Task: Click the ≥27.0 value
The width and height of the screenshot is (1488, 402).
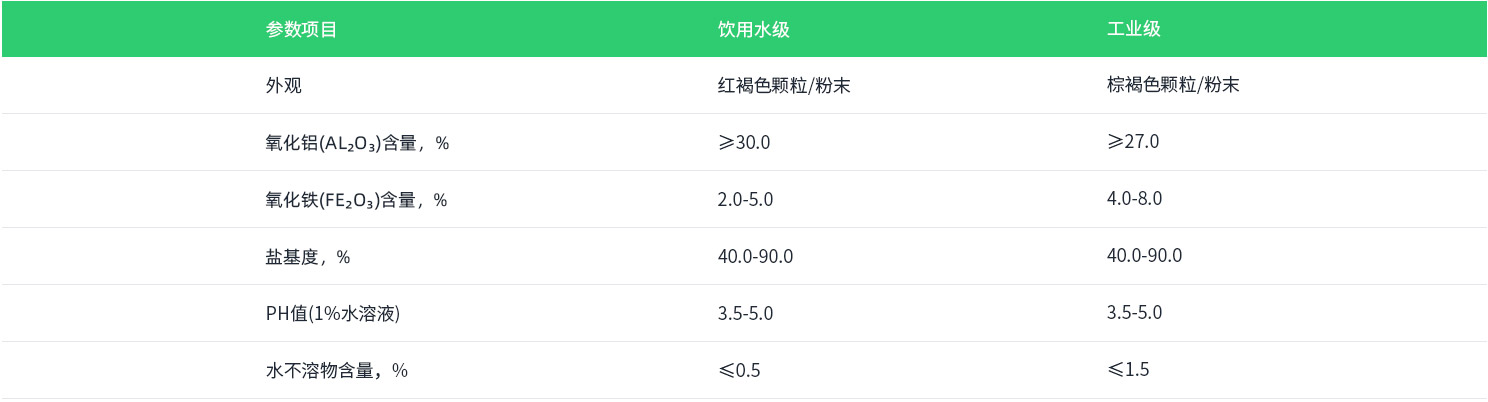Action: coord(1133,142)
